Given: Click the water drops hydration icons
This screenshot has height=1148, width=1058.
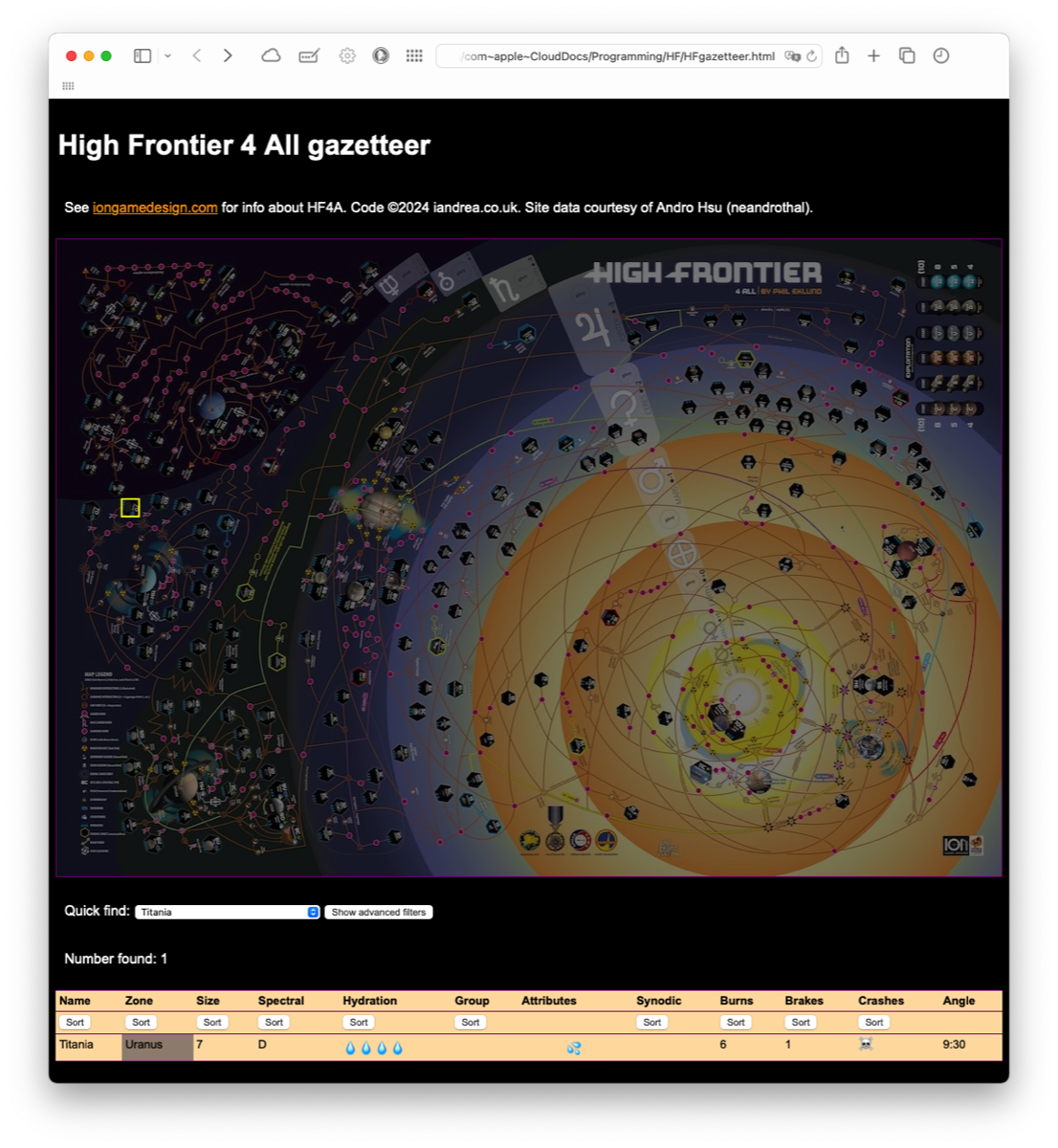Looking at the screenshot, I should [374, 1049].
